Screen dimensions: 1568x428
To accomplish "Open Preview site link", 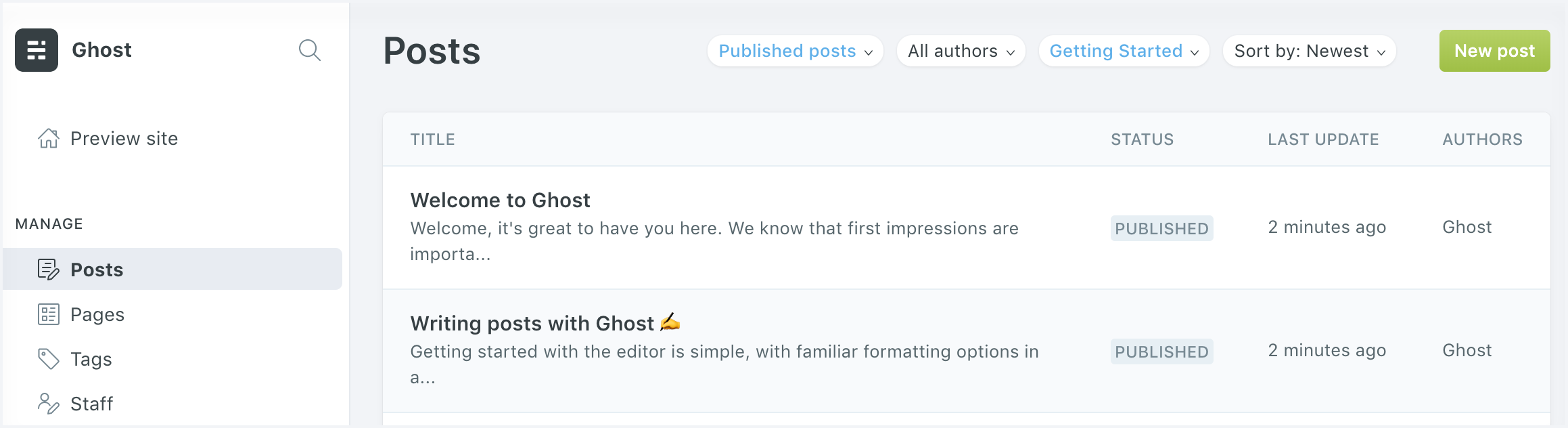I will [x=124, y=139].
